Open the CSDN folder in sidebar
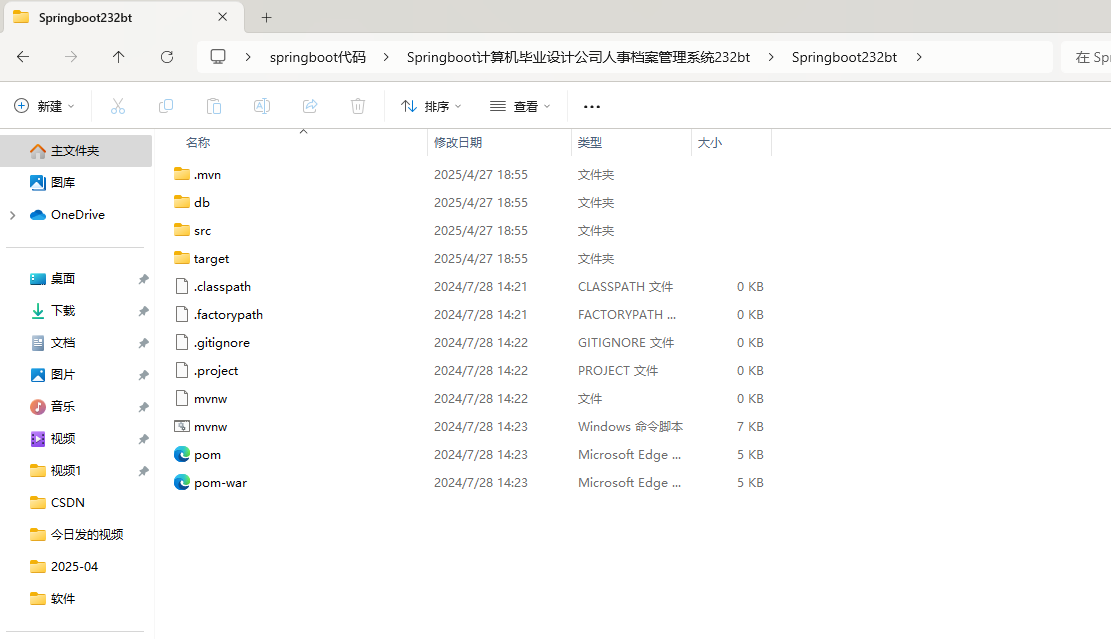Screen dimensions: 1111x639 pyautogui.click(x=67, y=502)
